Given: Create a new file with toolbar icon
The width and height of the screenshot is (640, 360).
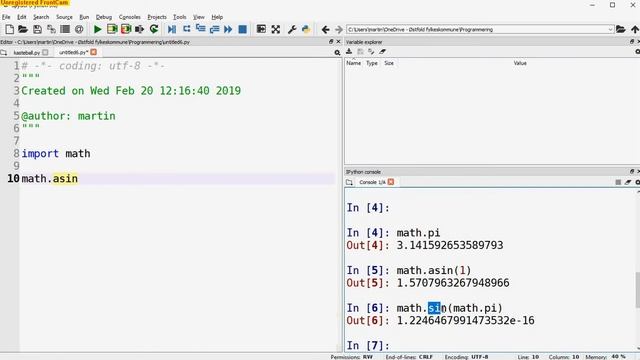Looking at the screenshot, I should coord(9,29).
